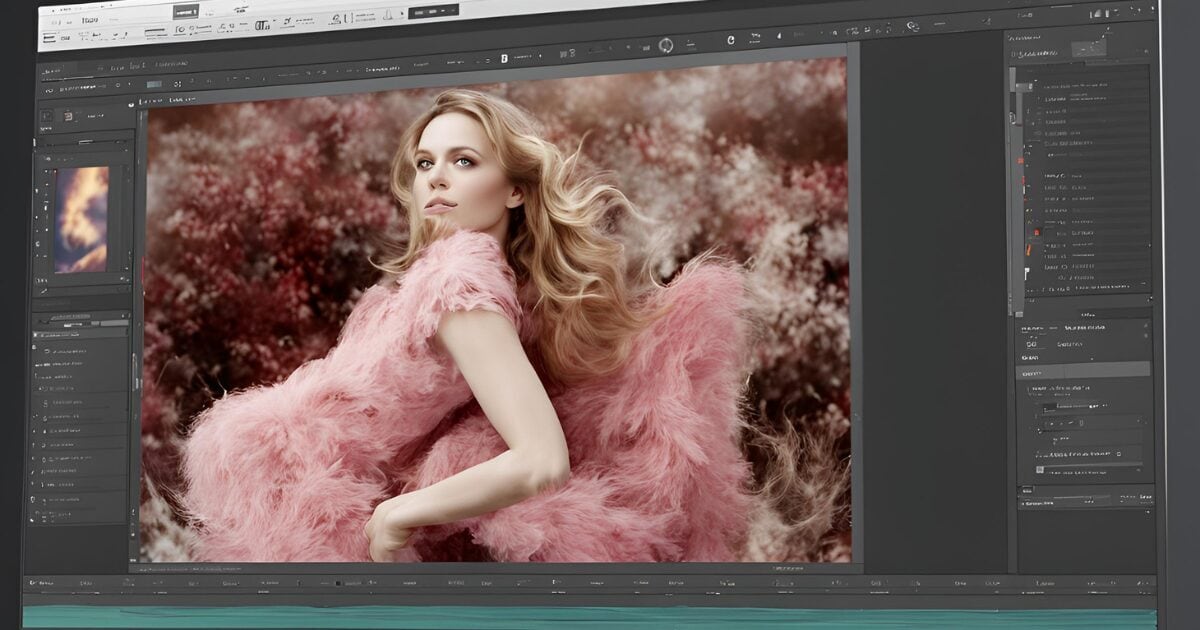
Task: Click the small grey swatch in the options bar
Action: tap(153, 85)
